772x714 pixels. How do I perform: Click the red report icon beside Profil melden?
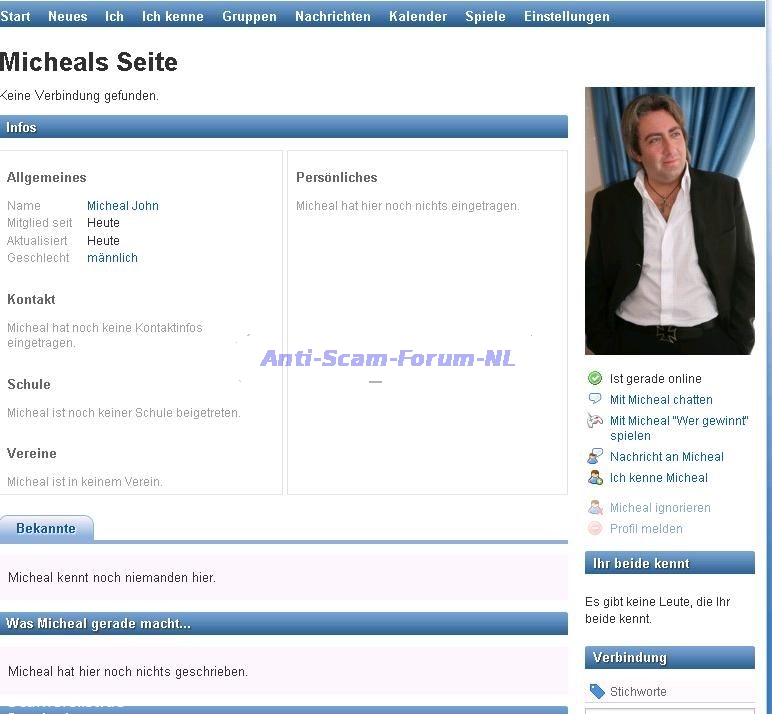tap(595, 528)
